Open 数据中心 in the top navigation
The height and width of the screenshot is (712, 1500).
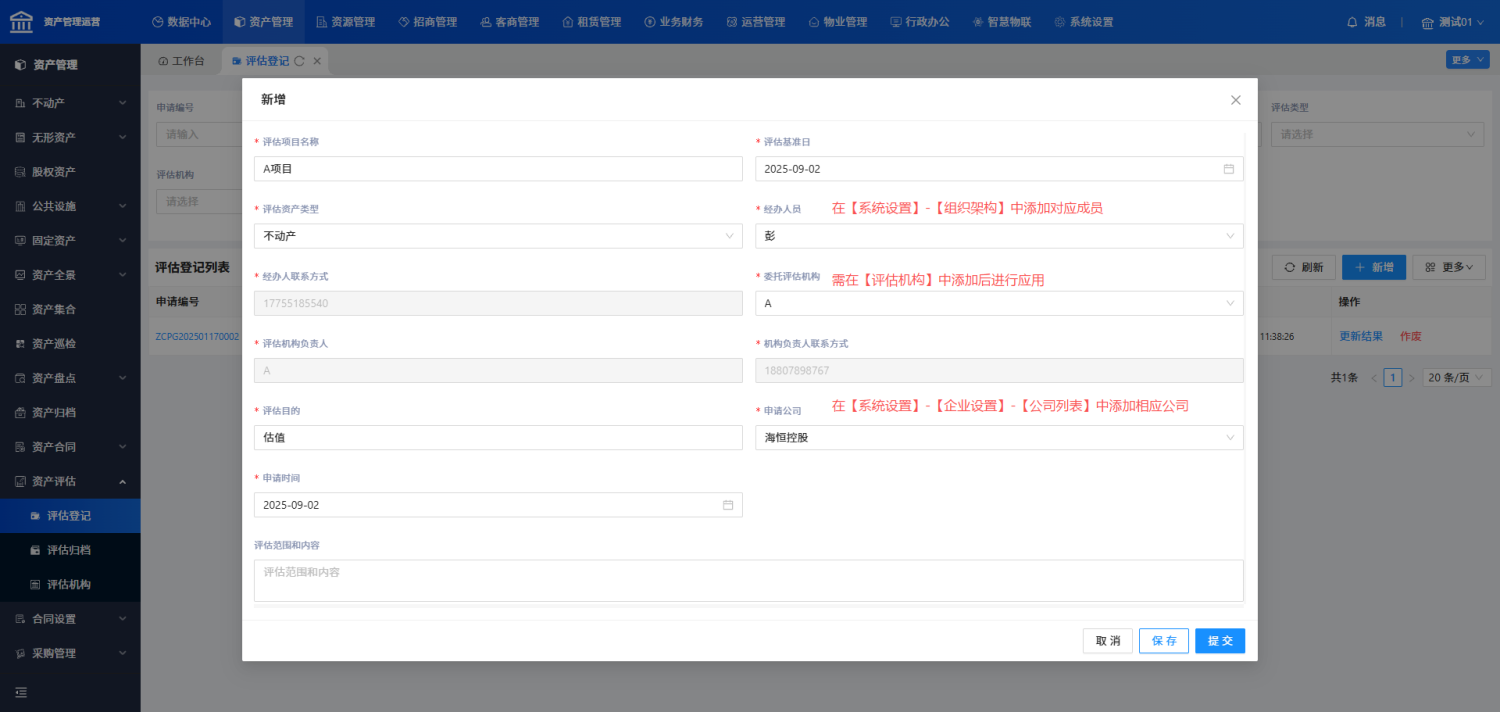point(181,21)
